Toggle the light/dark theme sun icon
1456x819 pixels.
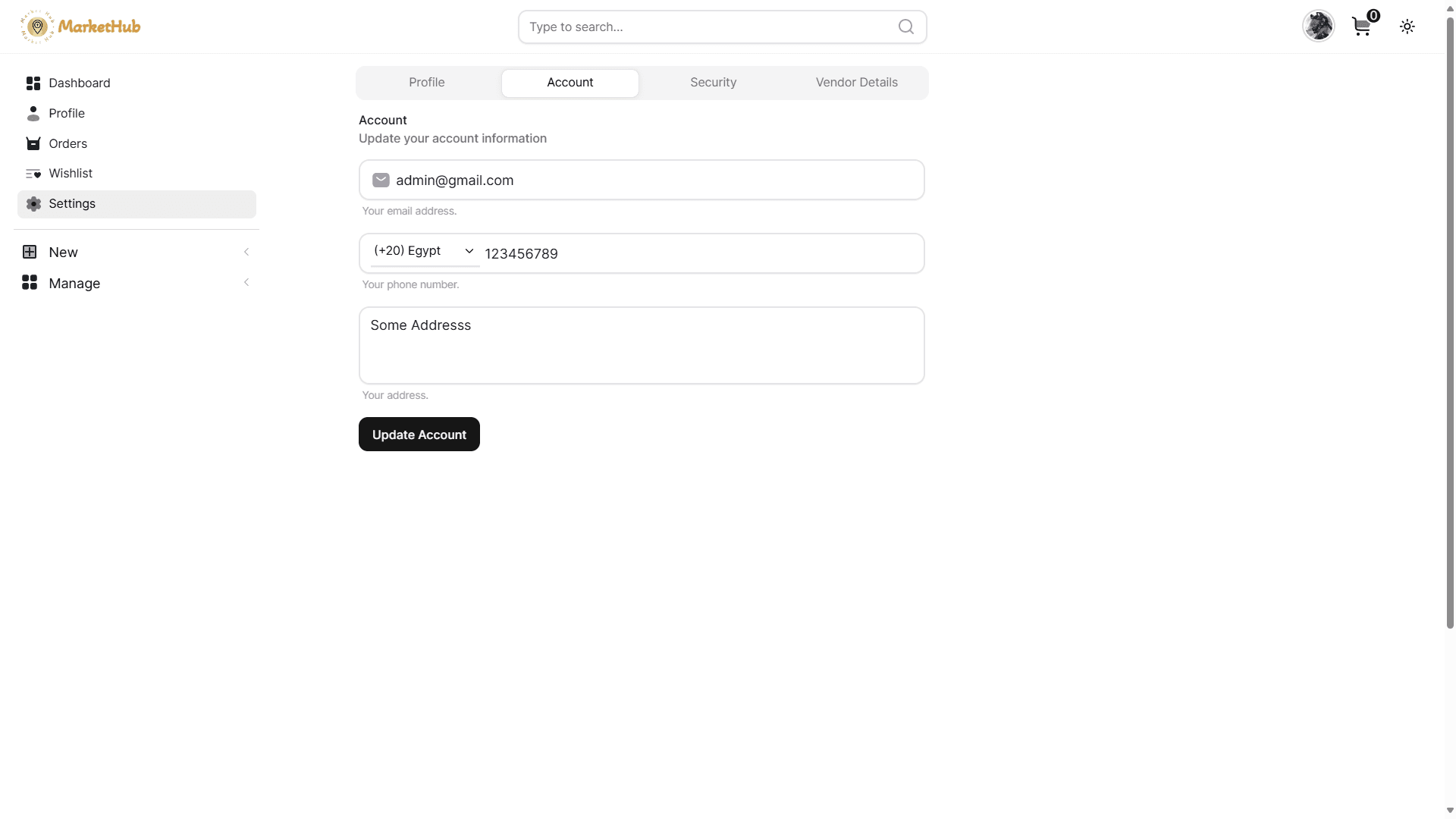1407,27
